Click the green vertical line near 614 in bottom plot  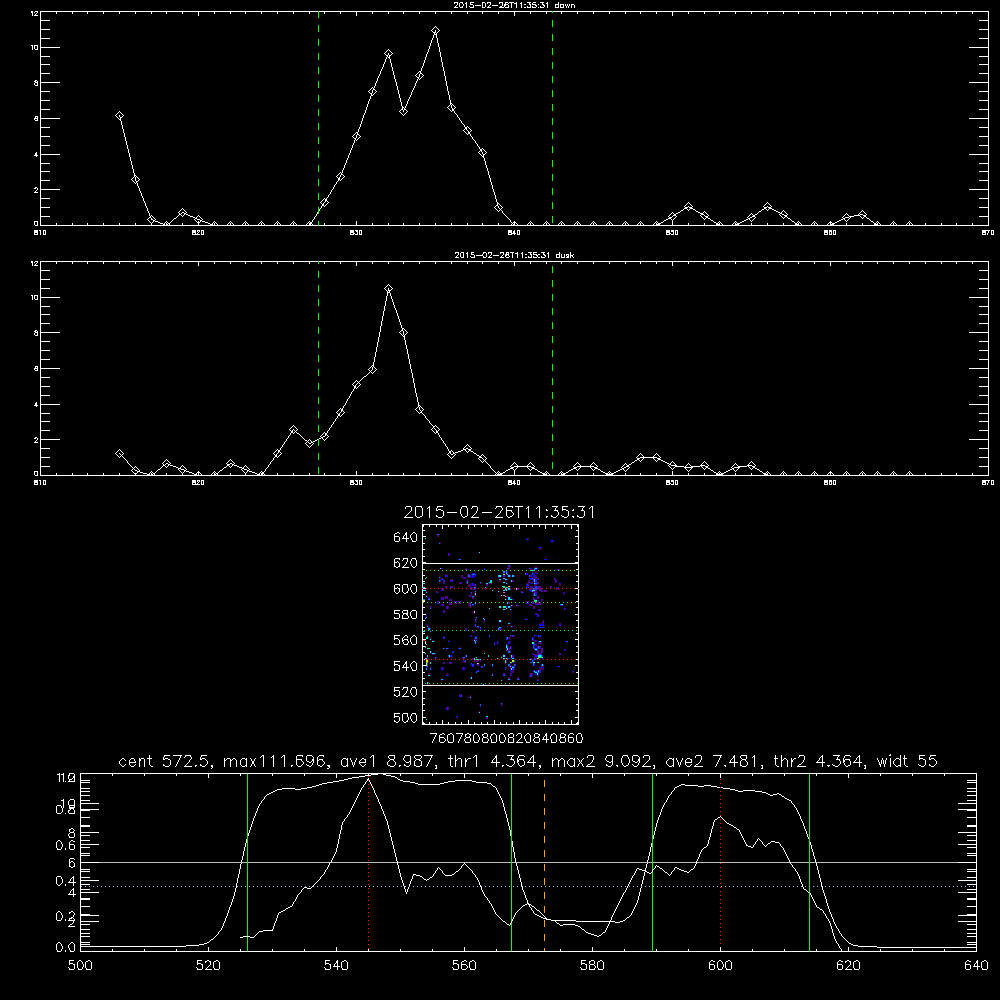[809, 862]
